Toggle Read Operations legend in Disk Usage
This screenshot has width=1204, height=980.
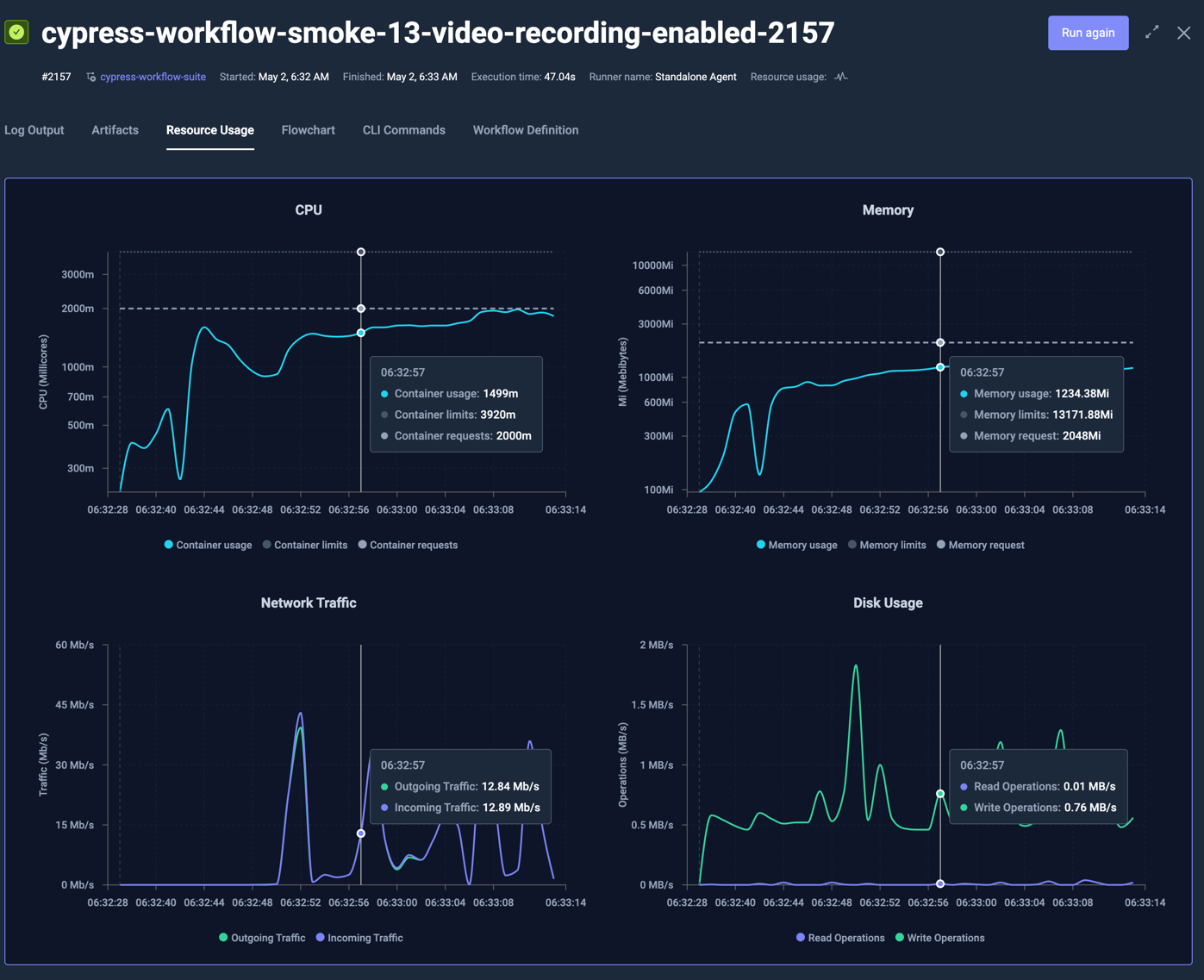[x=840, y=938]
